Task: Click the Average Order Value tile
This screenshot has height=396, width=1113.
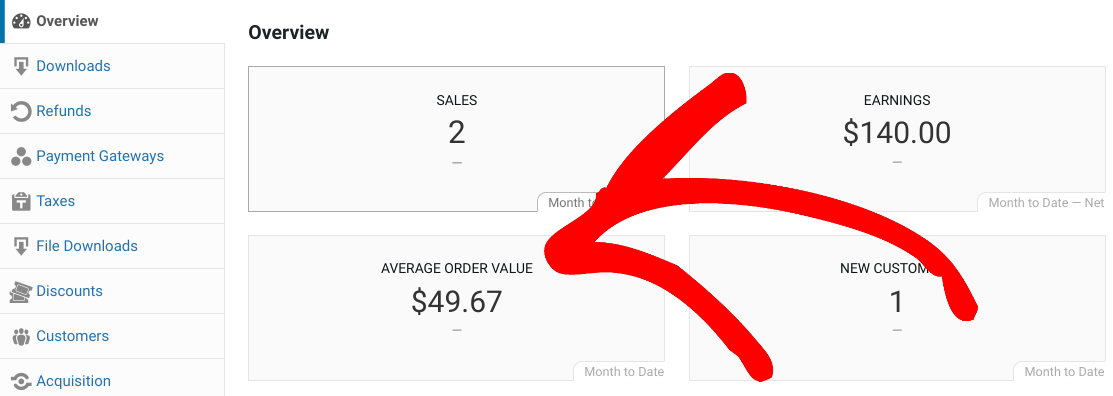Action: coord(456,308)
